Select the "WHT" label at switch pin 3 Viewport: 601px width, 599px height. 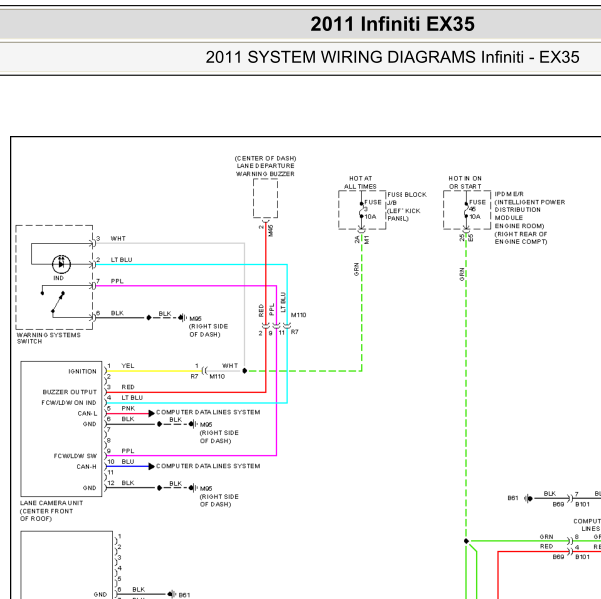118,238
